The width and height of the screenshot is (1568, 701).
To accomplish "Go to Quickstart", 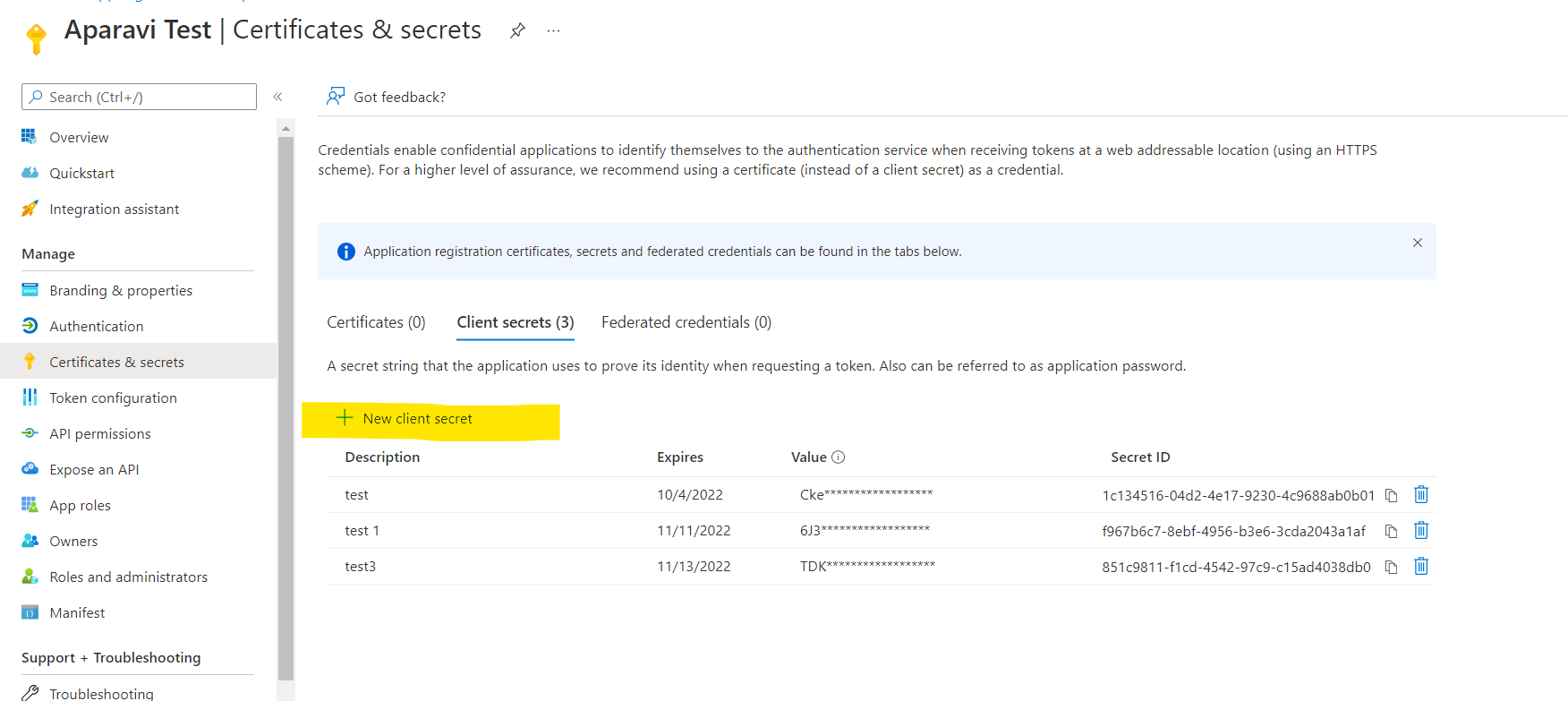I will pos(81,173).
